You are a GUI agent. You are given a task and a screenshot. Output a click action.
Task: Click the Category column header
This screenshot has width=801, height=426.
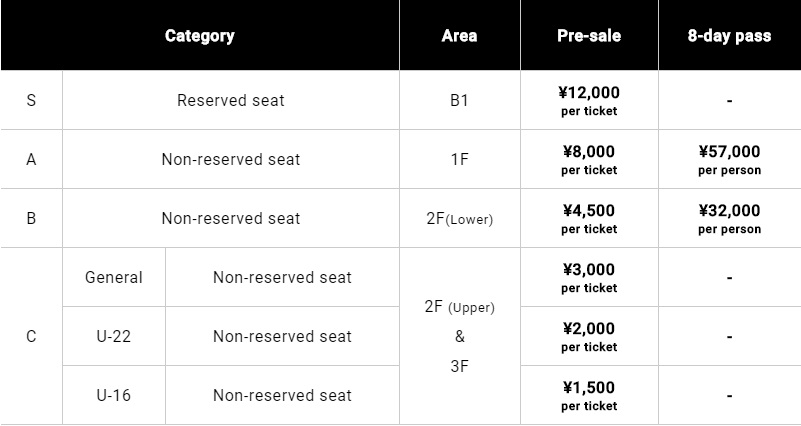point(199,36)
